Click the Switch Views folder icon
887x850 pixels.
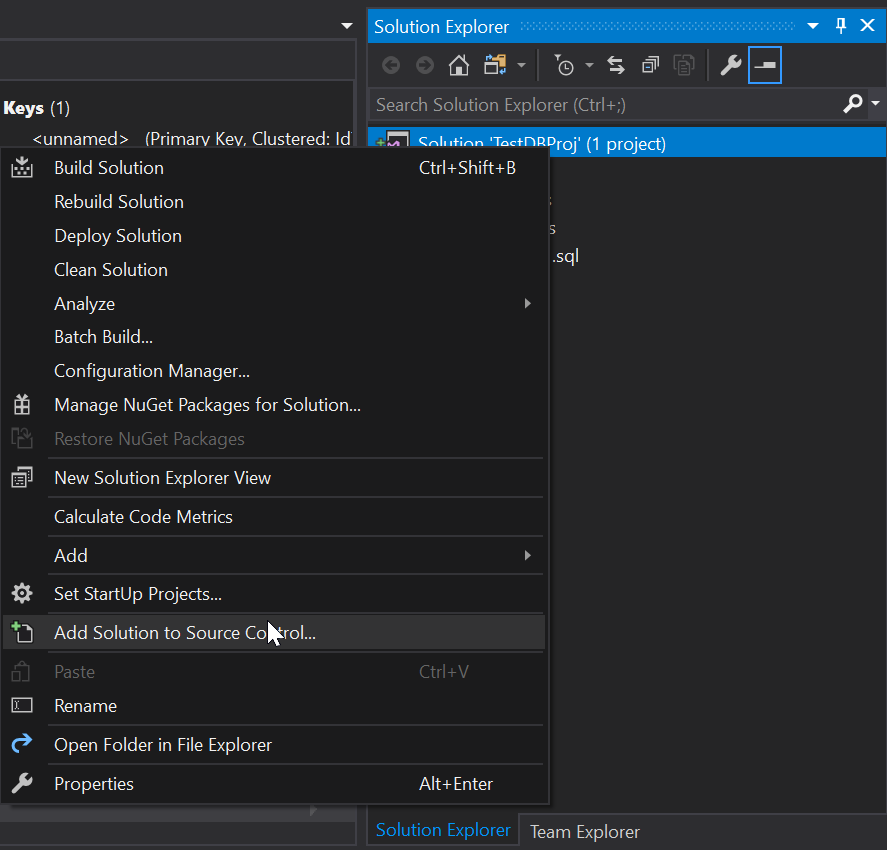[494, 66]
